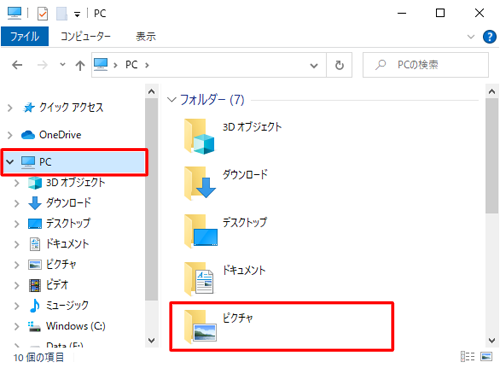Click the PCの検索 search field

point(426,65)
